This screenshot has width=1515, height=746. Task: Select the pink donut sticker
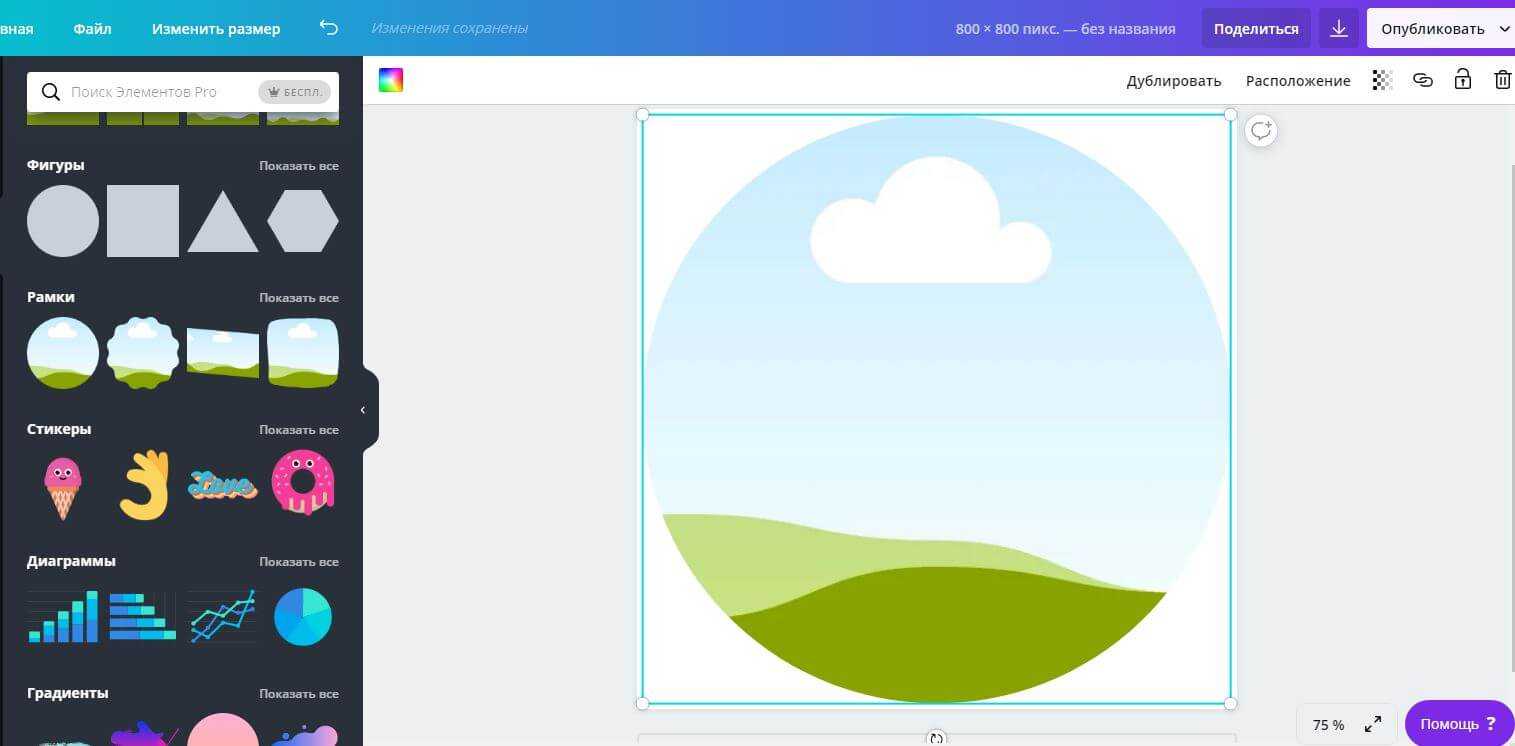(x=303, y=484)
